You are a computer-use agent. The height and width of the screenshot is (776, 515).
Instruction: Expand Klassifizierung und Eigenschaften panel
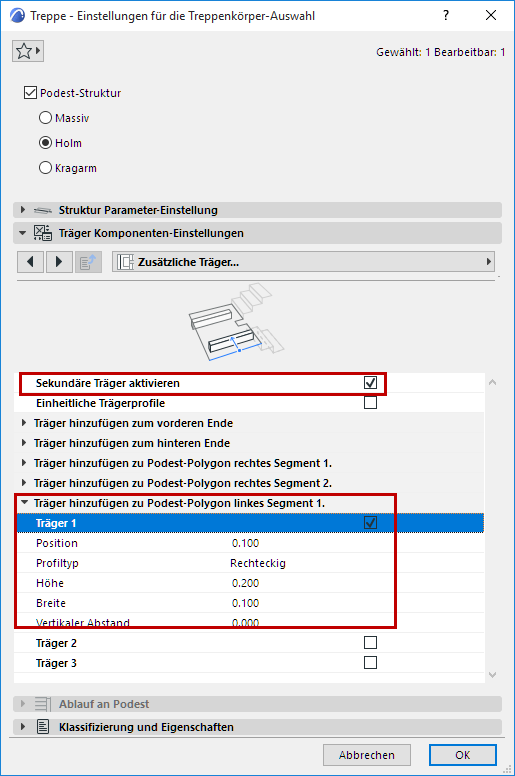pyautogui.click(x=23, y=727)
